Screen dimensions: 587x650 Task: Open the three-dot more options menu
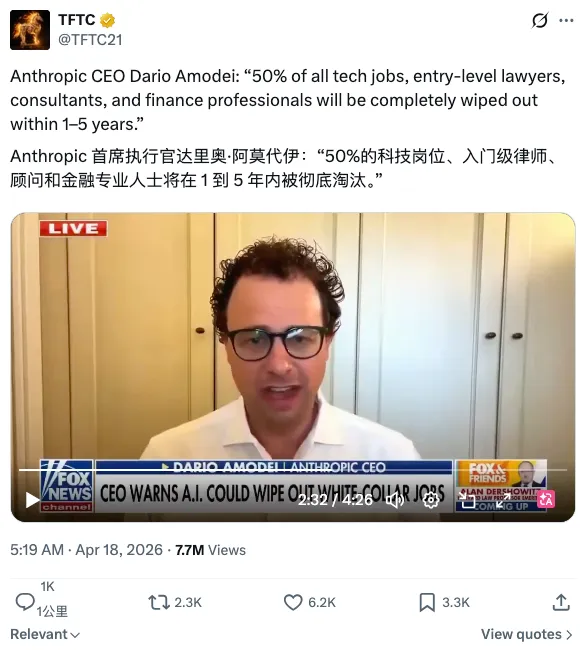pyautogui.click(x=566, y=20)
